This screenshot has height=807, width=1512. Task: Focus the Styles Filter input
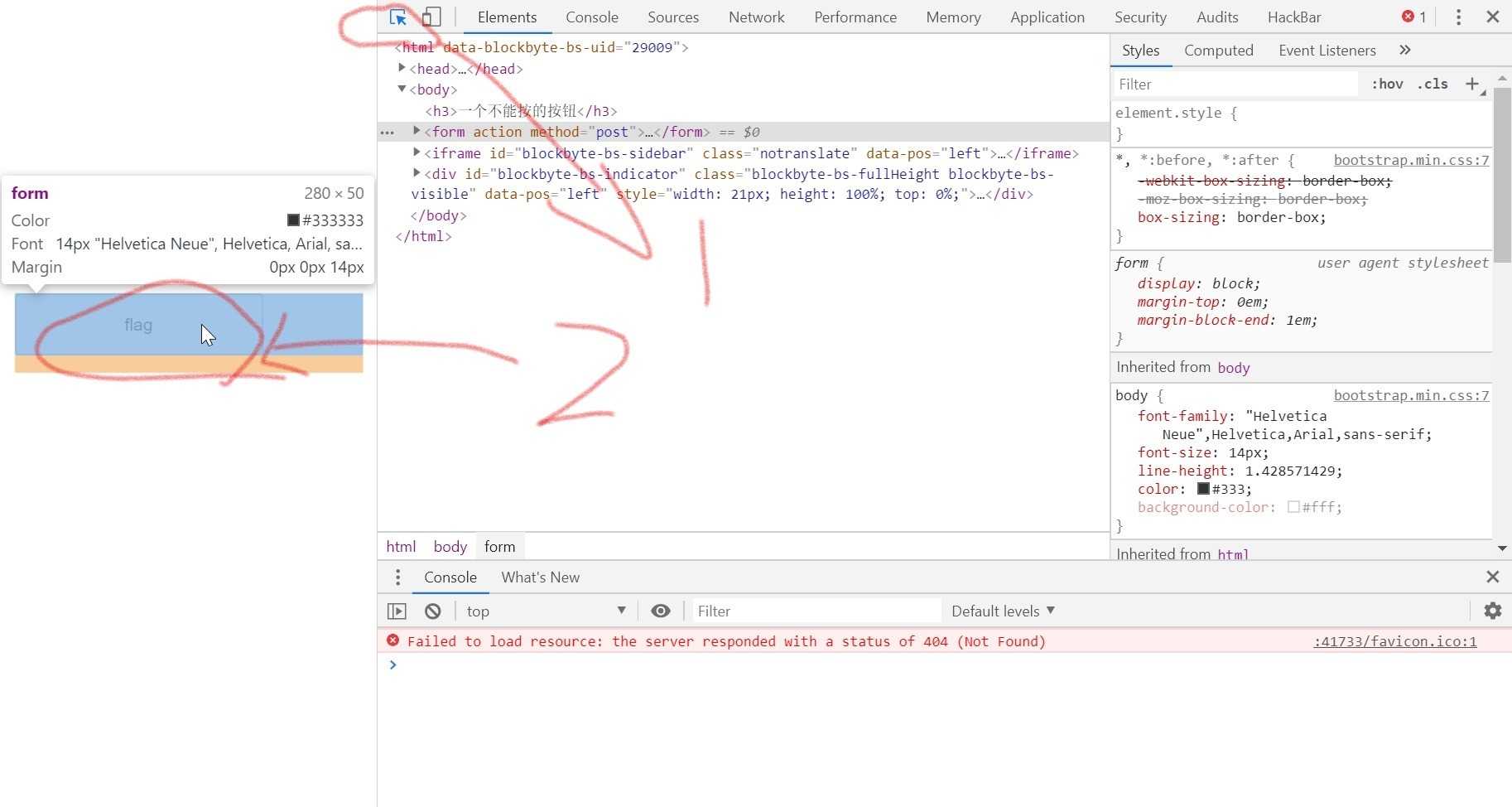pos(1235,84)
